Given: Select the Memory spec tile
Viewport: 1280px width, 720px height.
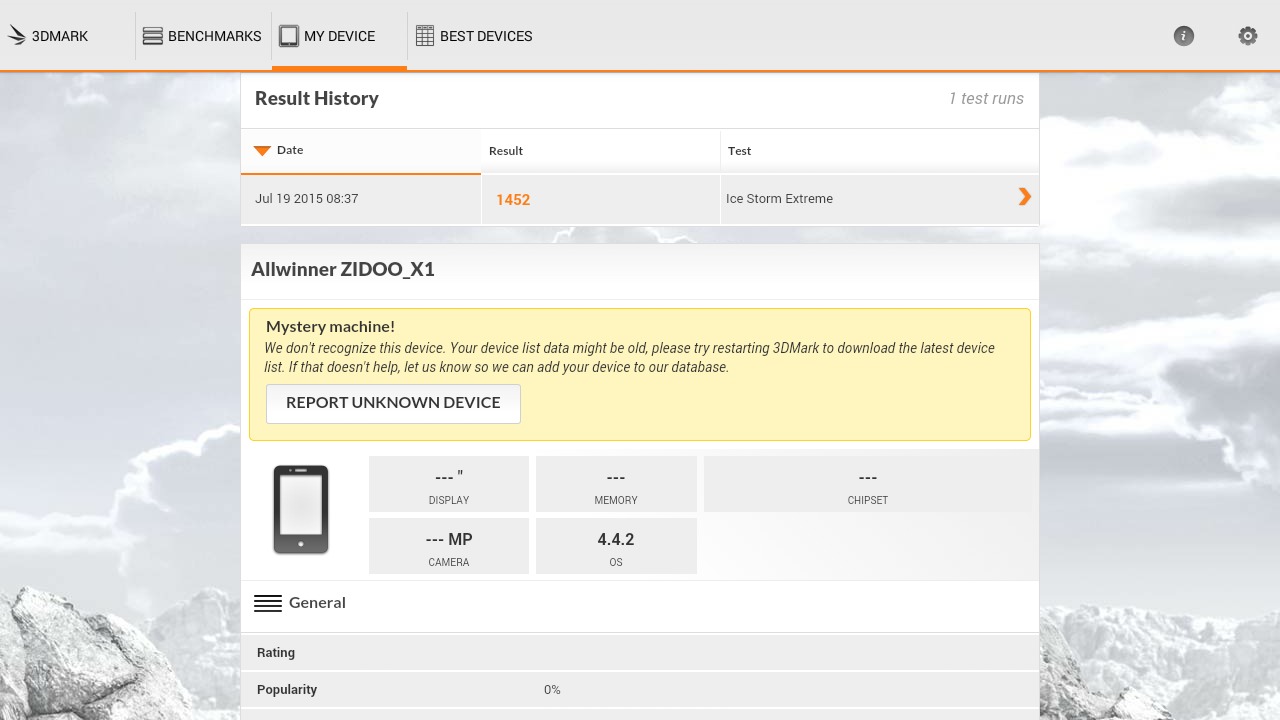Looking at the screenshot, I should pos(616,484).
